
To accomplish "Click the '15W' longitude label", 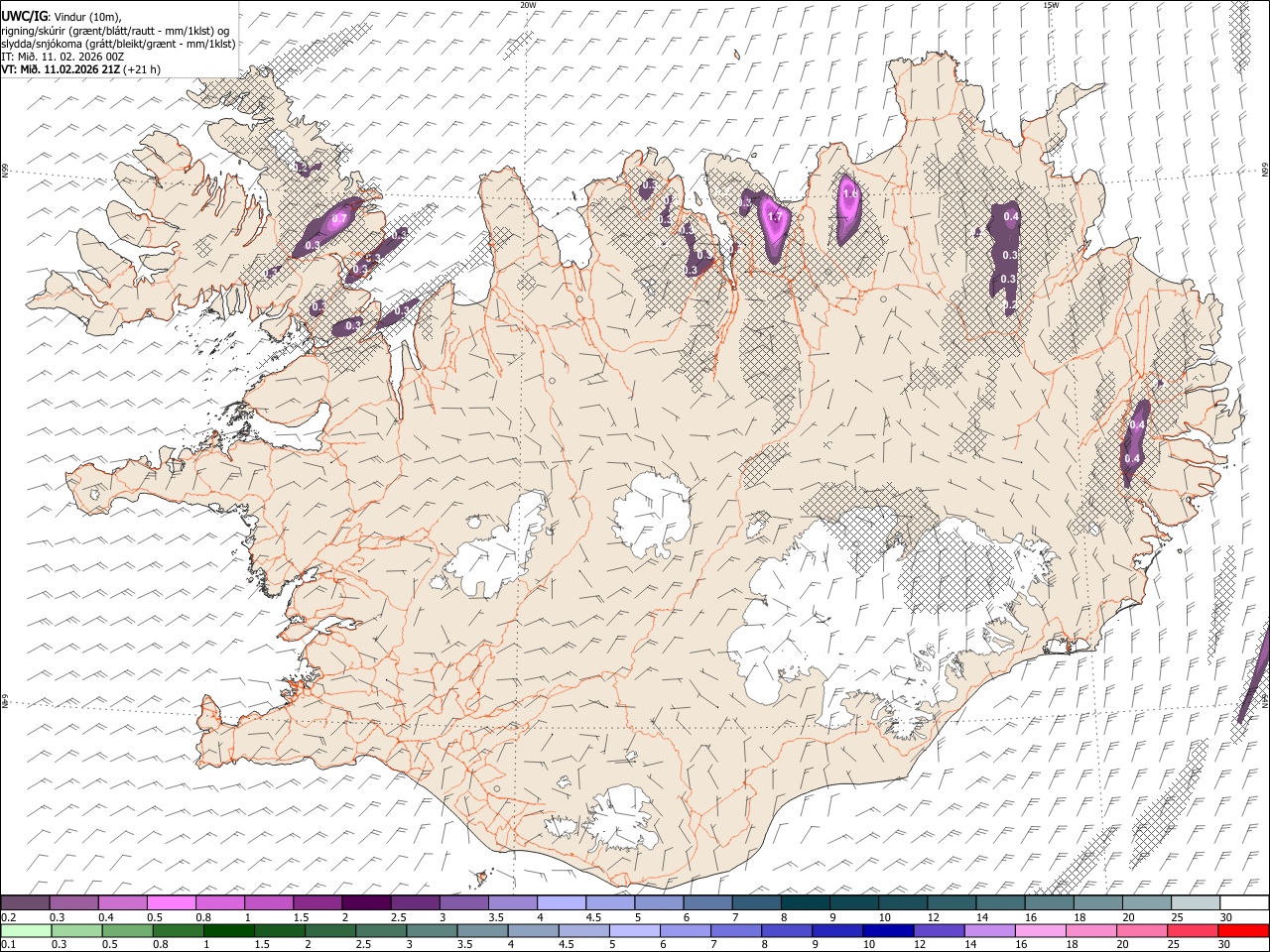I will click(x=1051, y=5).
